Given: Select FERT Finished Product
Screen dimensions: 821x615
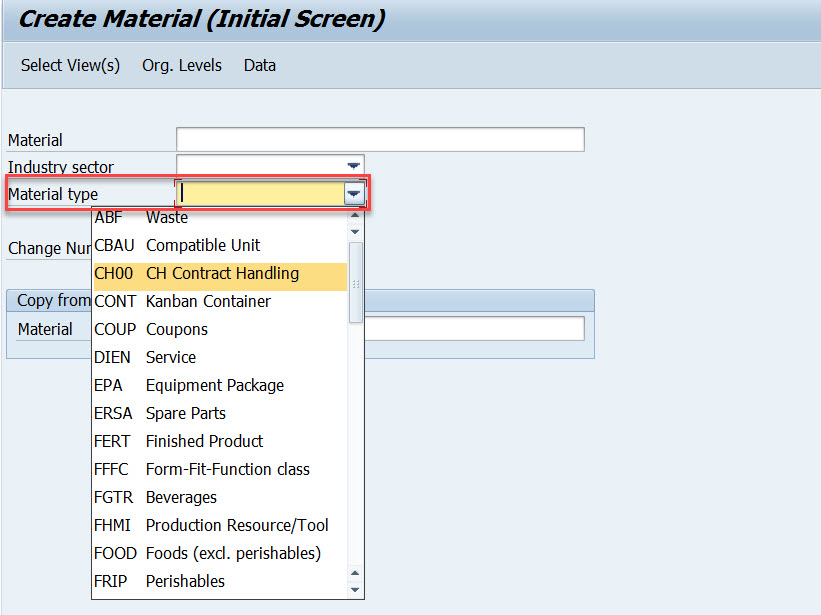Looking at the screenshot, I should tap(220, 441).
